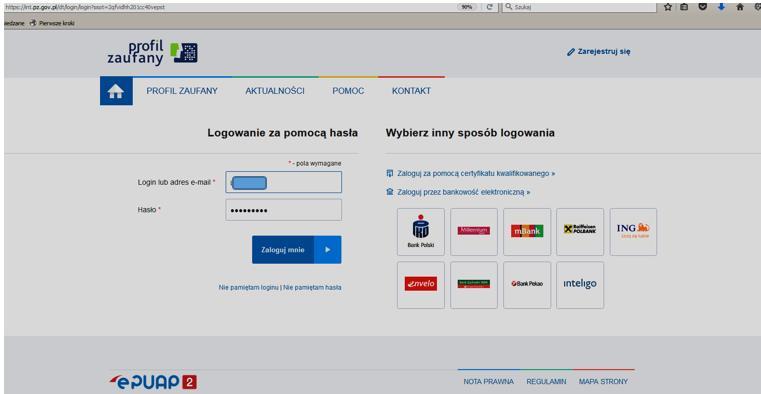Focus the Hasło password field
Image resolution: width=761 pixels, height=394 pixels.
283,210
